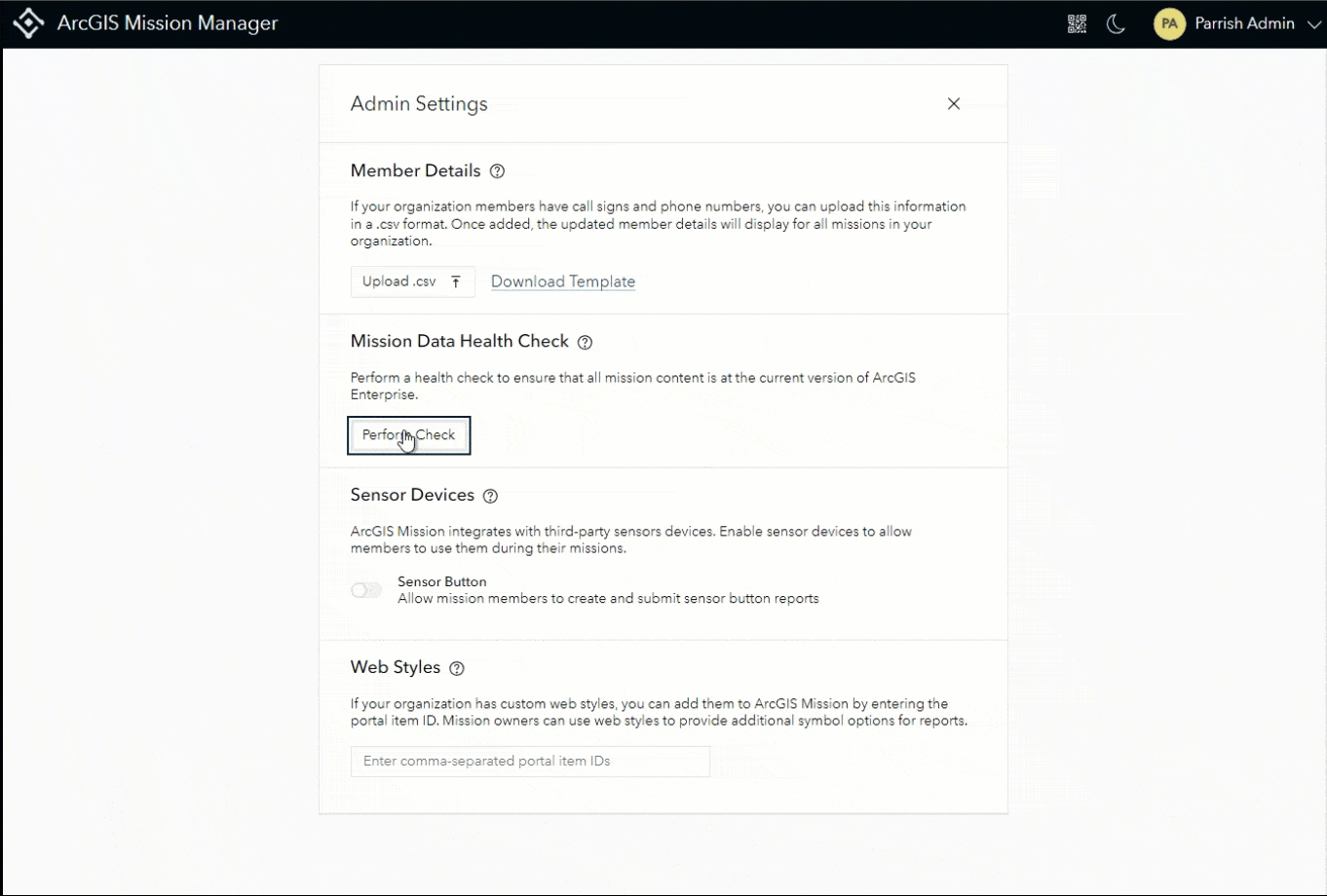Viewport: 1327px width, 896px height.
Task: Click the Mission Data Health Check heading
Action: [x=460, y=342]
